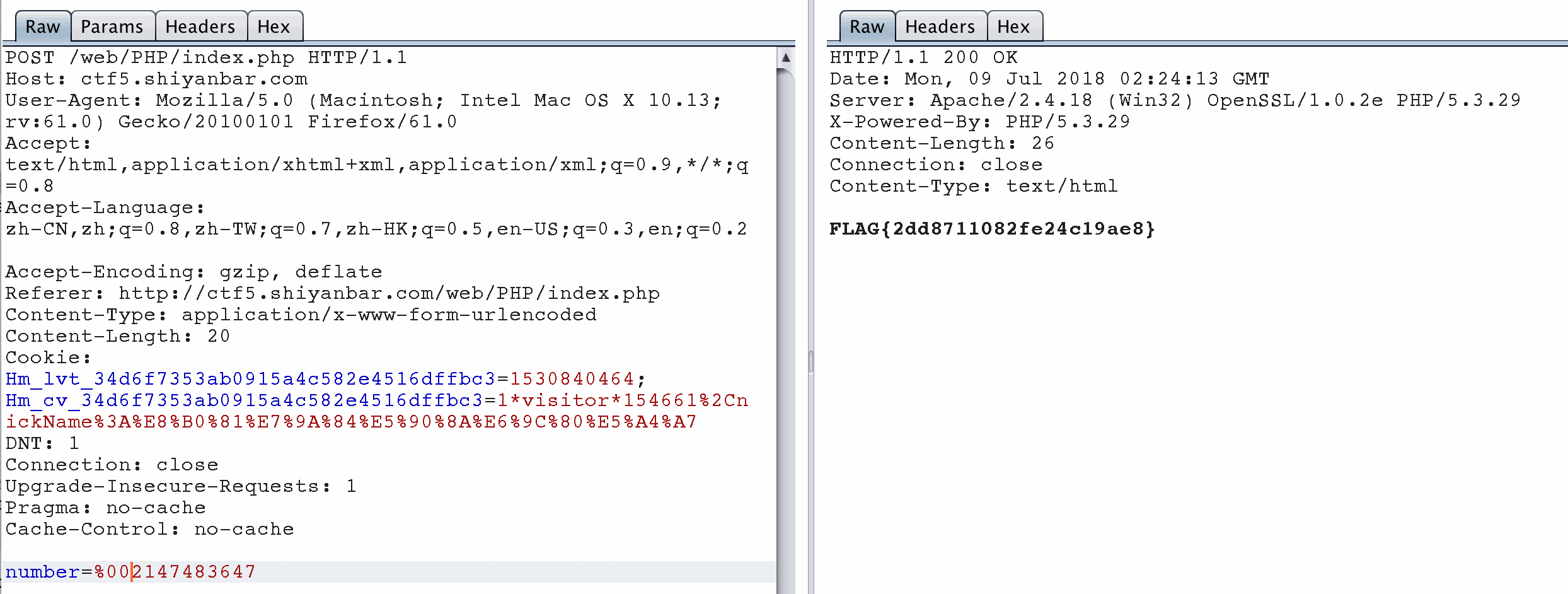
Task: Click the X-Powered-By: PHP/5.3.29 line
Action: pos(980,122)
